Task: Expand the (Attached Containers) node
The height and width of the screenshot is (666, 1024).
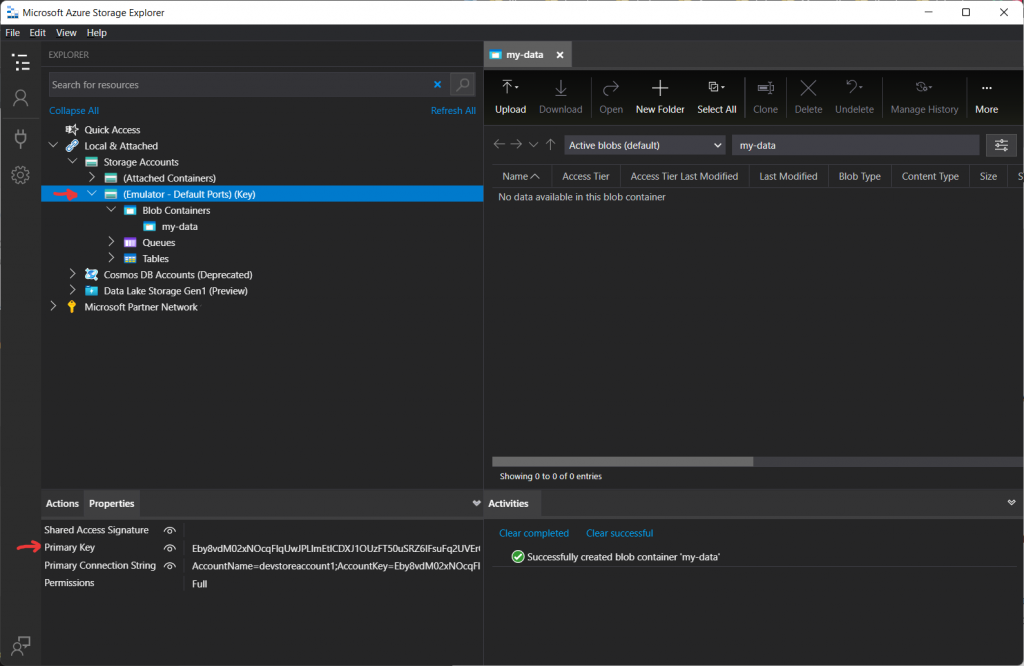Action: [92, 178]
